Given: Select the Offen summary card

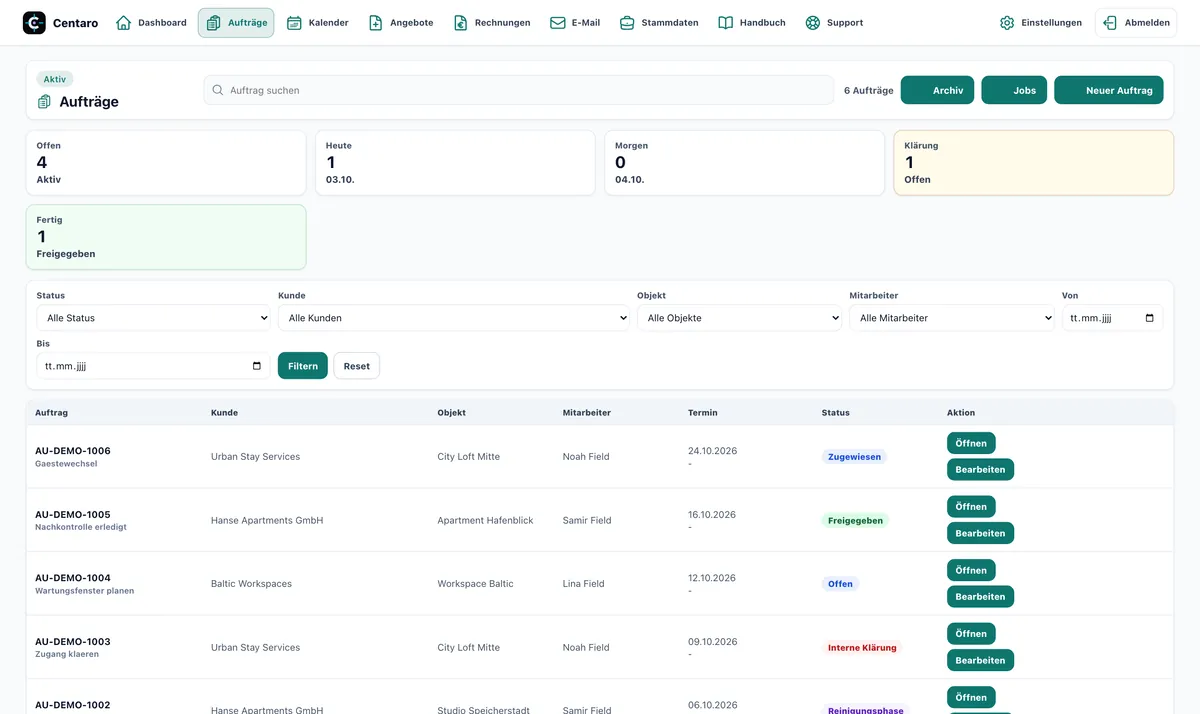Looking at the screenshot, I should click(166, 163).
